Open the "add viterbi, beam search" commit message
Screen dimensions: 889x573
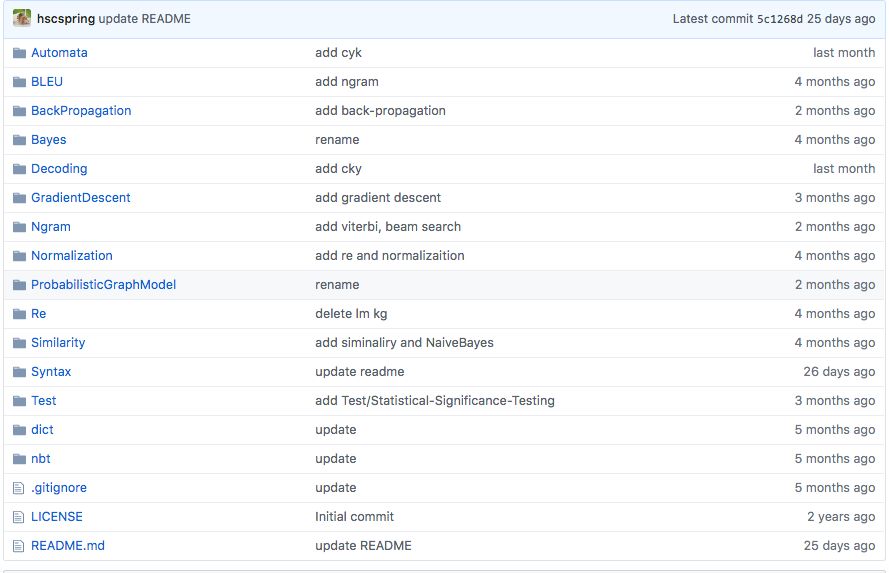388,227
